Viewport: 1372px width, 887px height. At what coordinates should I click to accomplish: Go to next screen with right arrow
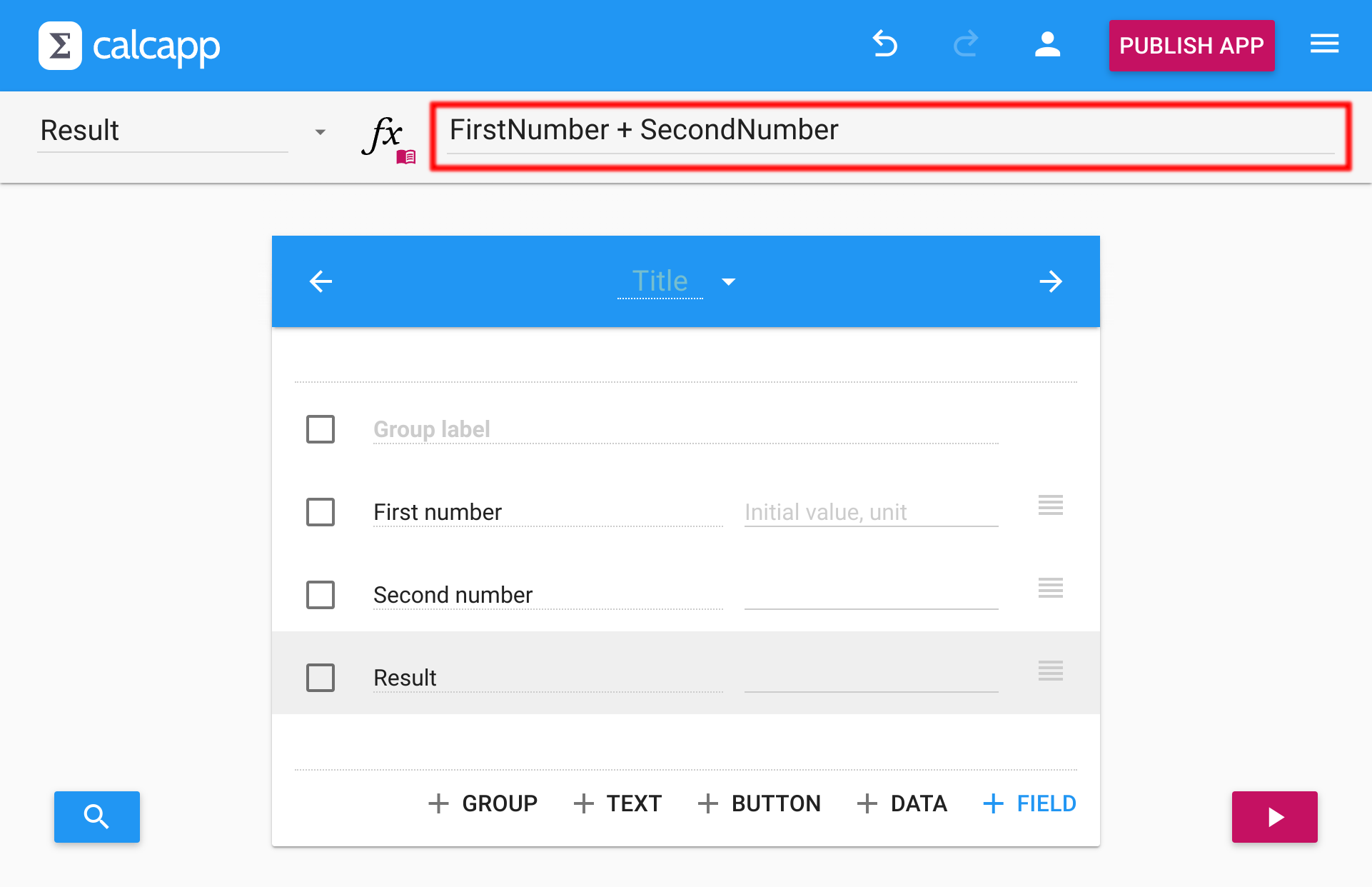click(x=1051, y=281)
